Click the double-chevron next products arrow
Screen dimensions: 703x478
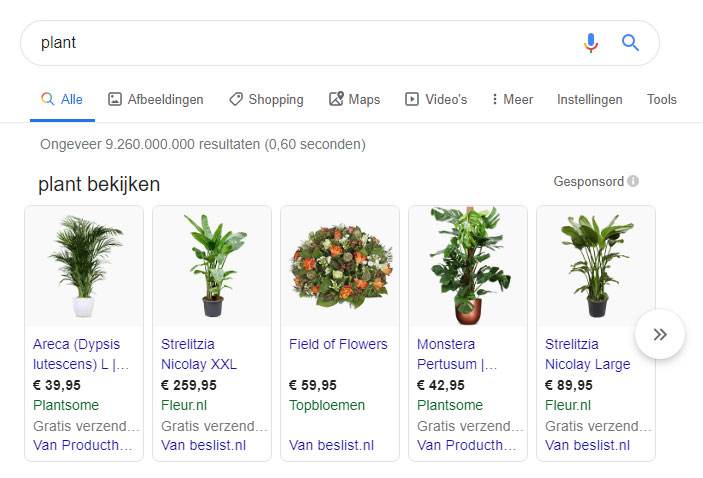660,334
